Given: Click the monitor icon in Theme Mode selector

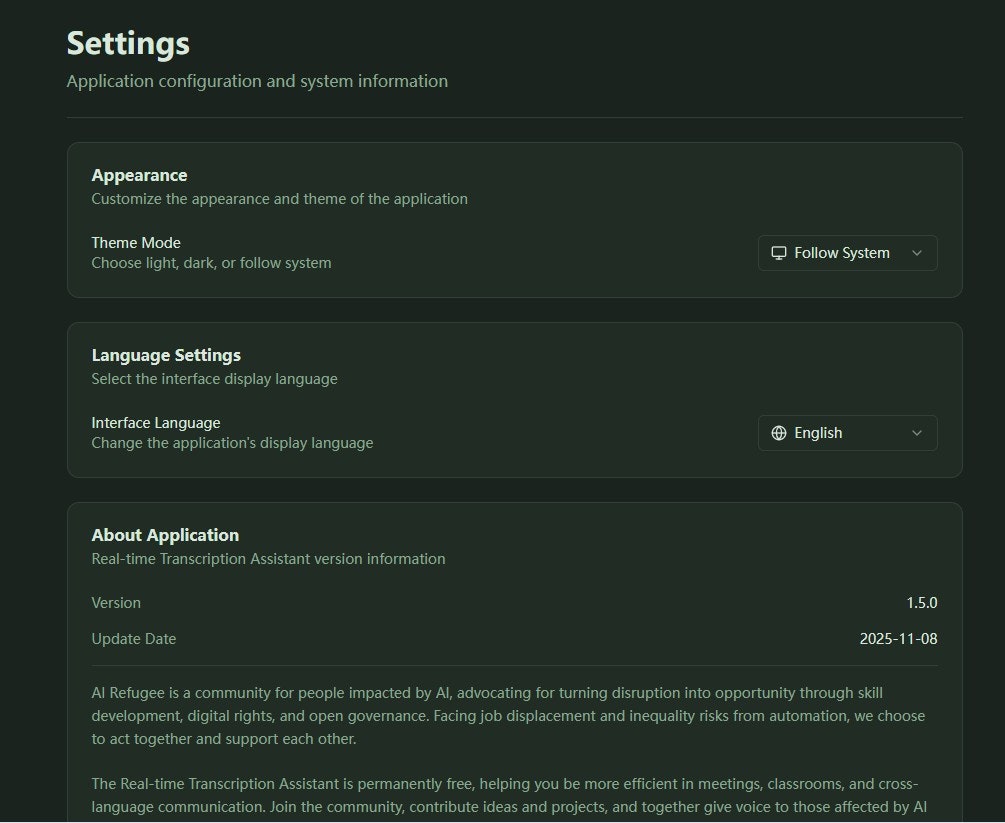Looking at the screenshot, I should coord(779,253).
